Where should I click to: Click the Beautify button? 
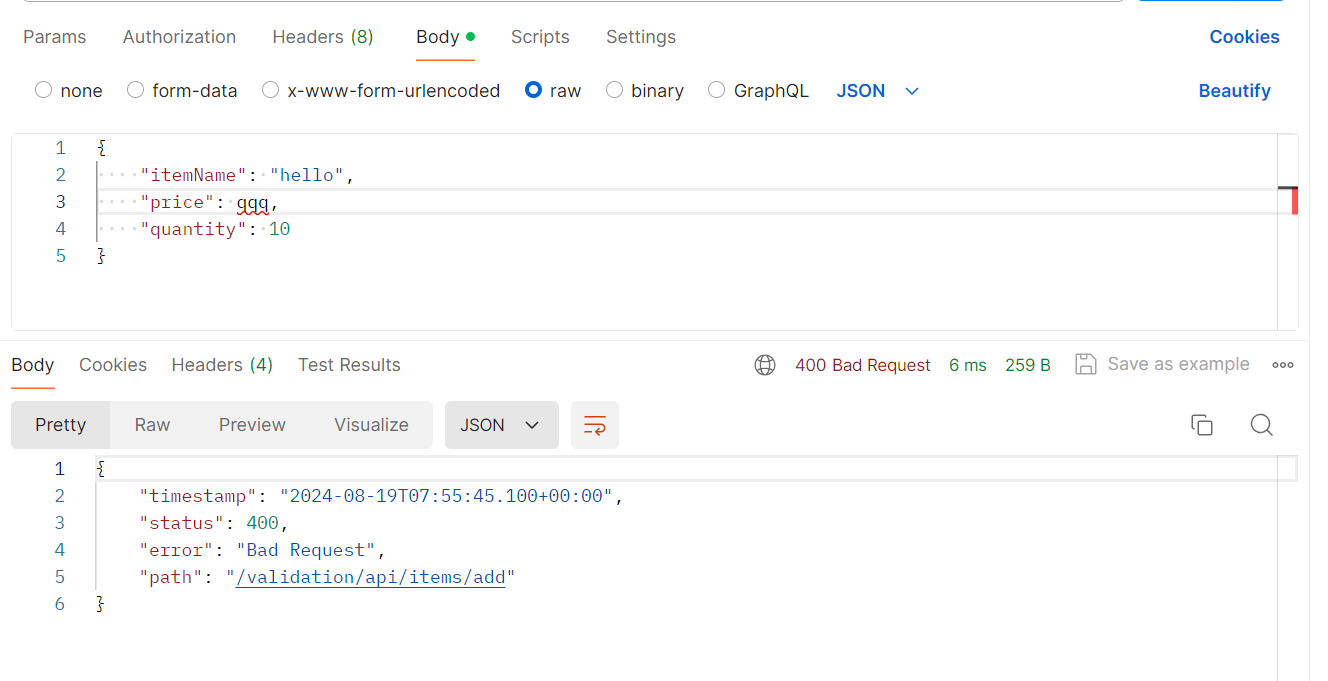1235,91
